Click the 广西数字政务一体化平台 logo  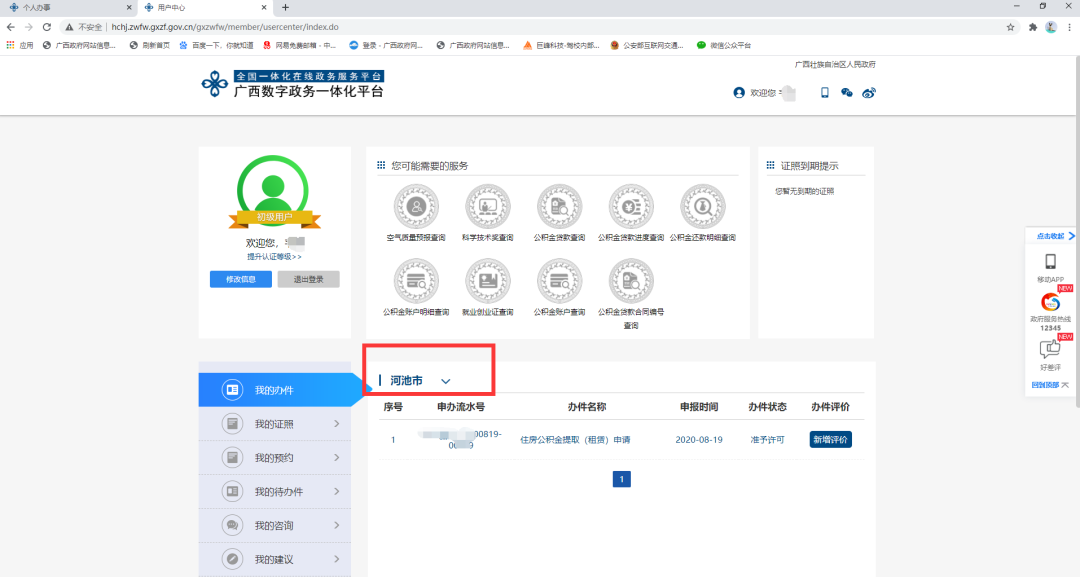tap(293, 84)
